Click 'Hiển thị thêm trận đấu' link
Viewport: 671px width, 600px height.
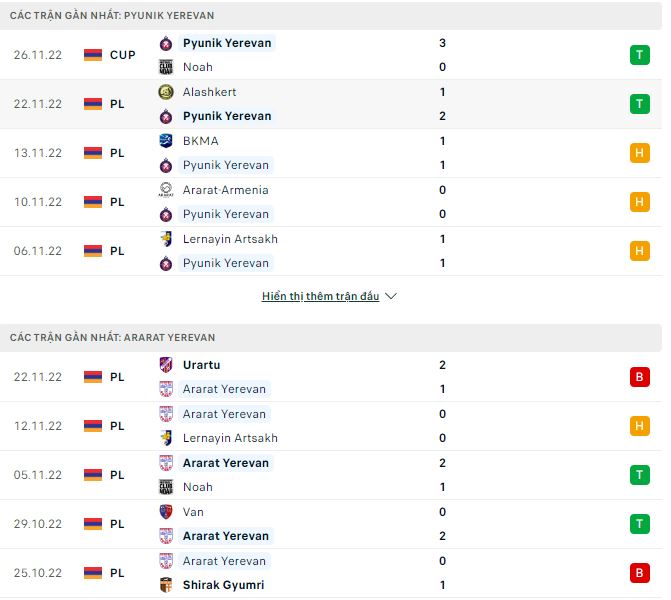coord(320,297)
